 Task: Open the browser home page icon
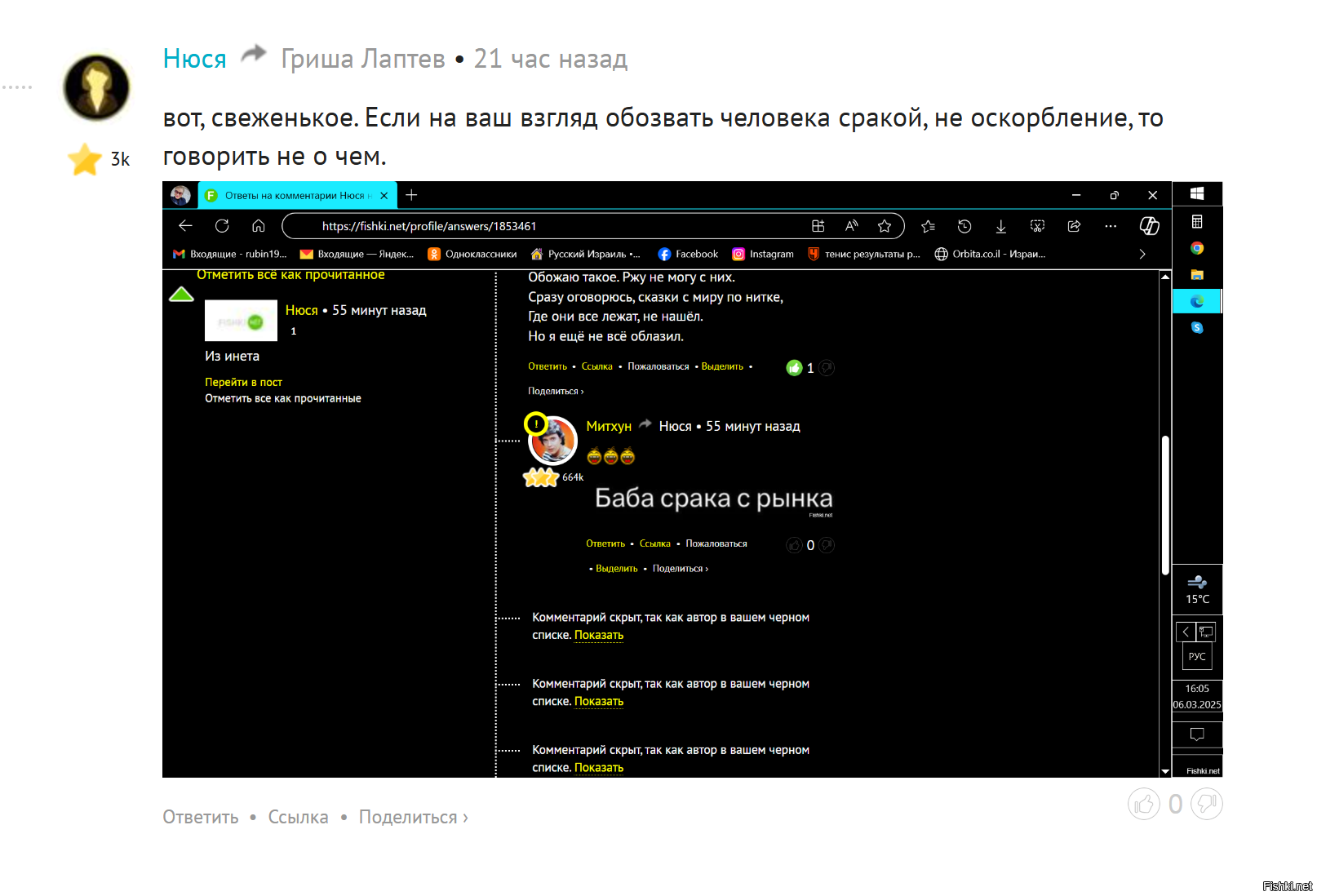click(x=259, y=226)
